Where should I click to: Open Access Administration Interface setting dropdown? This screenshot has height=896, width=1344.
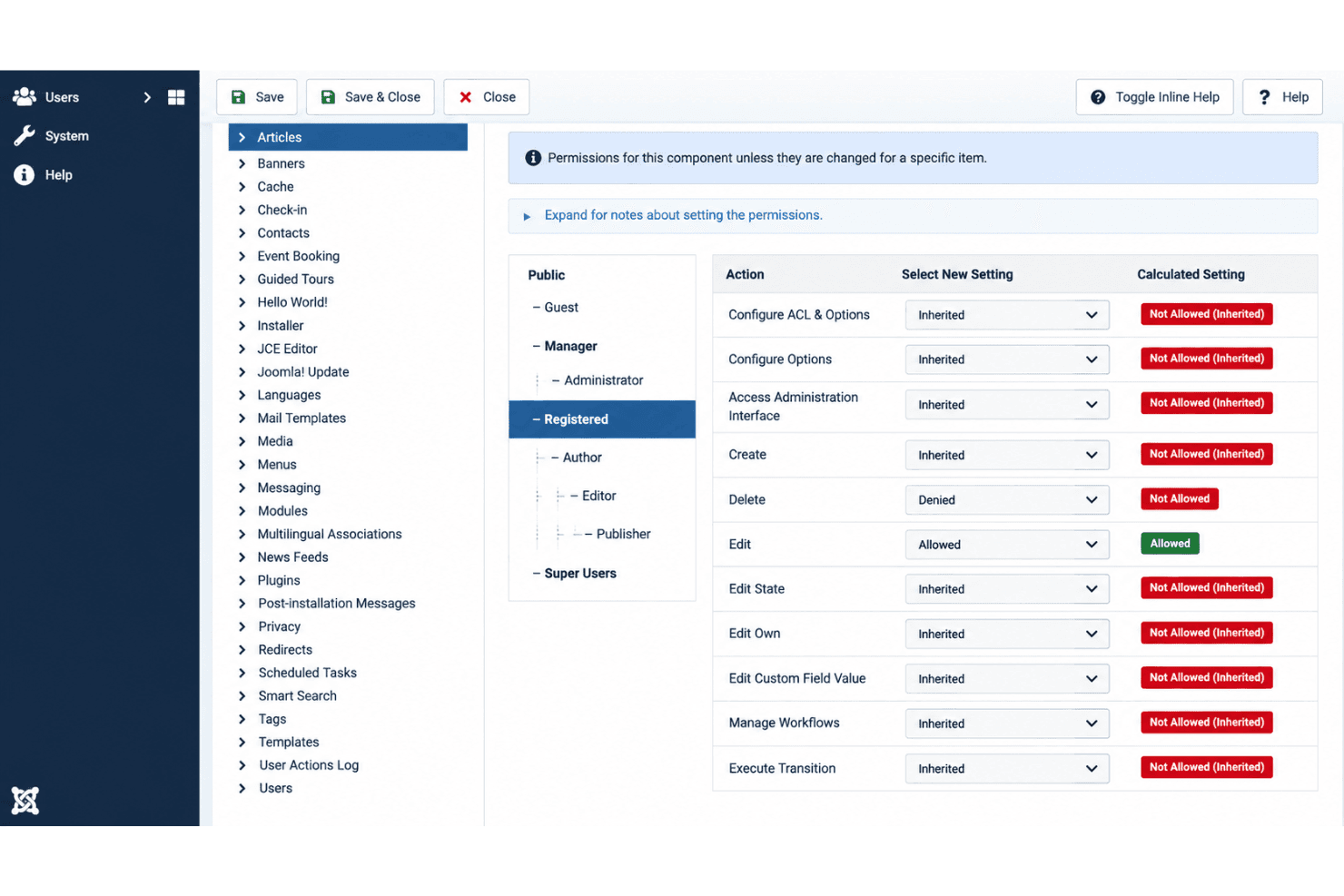tap(1007, 405)
